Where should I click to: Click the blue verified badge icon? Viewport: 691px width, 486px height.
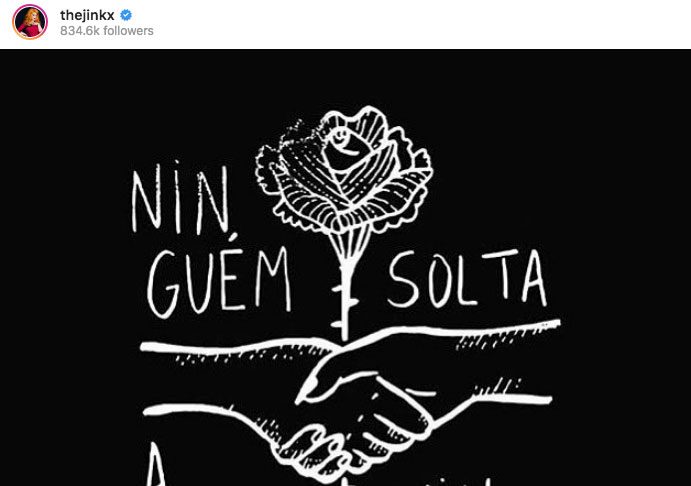tap(126, 15)
